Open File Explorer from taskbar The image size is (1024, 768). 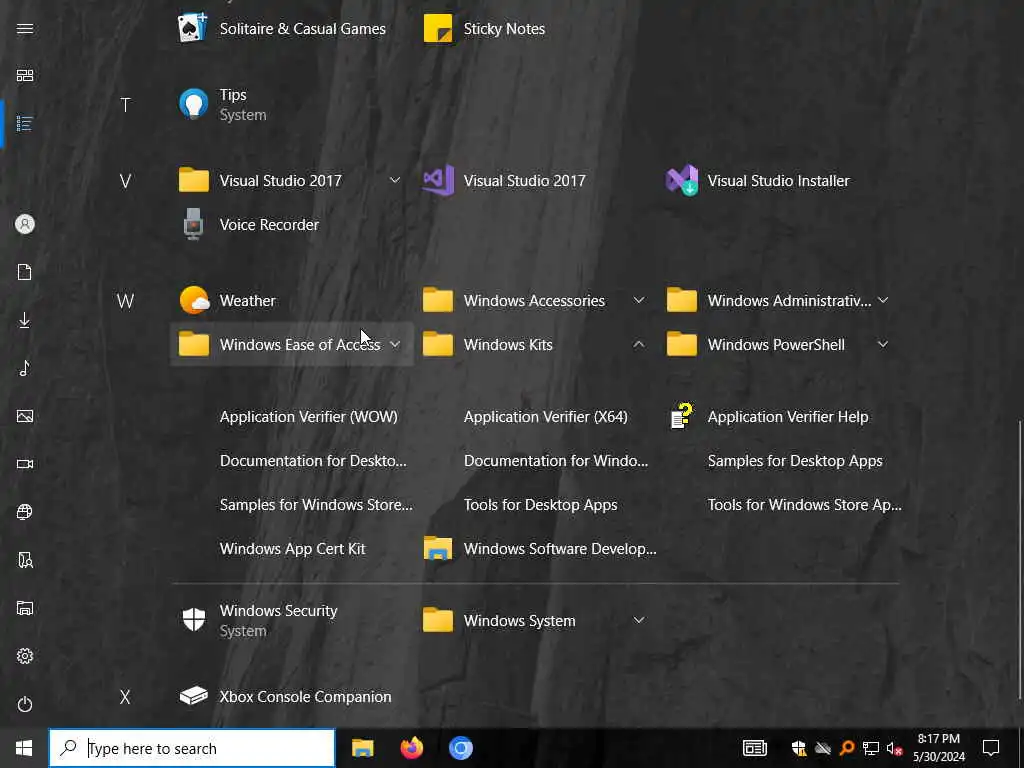362,748
